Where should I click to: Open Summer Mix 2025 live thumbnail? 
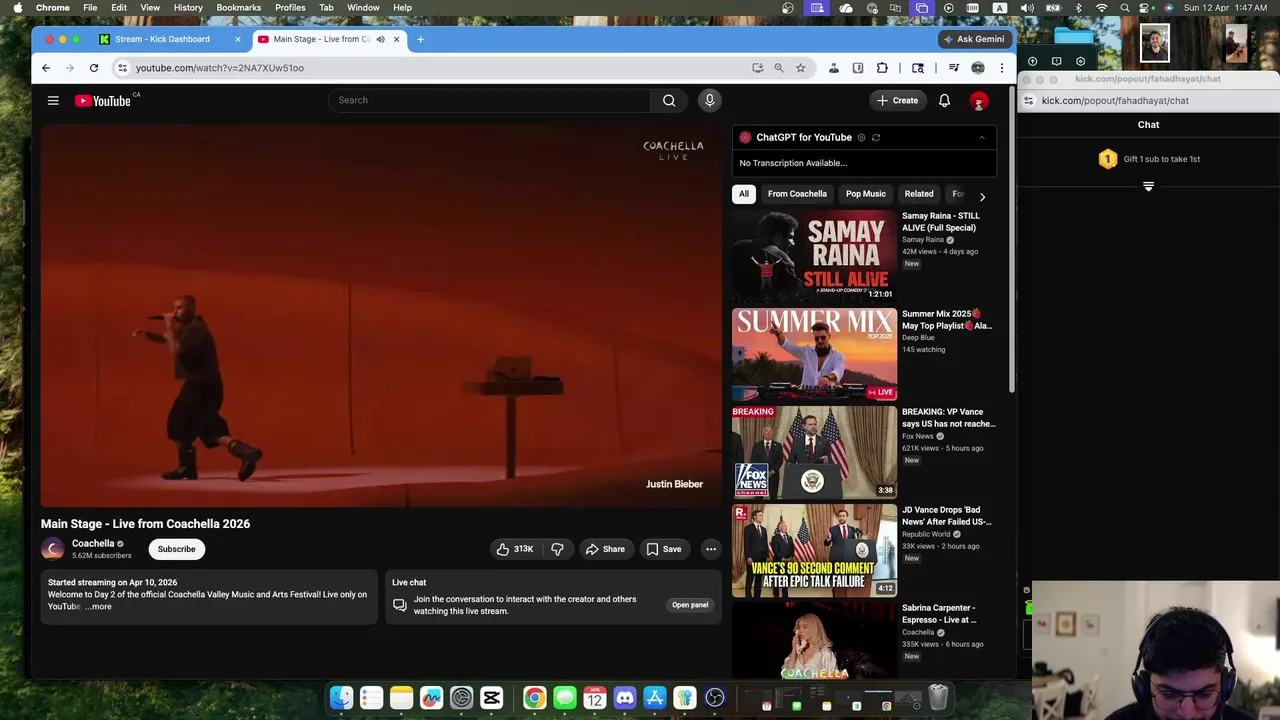(x=814, y=353)
